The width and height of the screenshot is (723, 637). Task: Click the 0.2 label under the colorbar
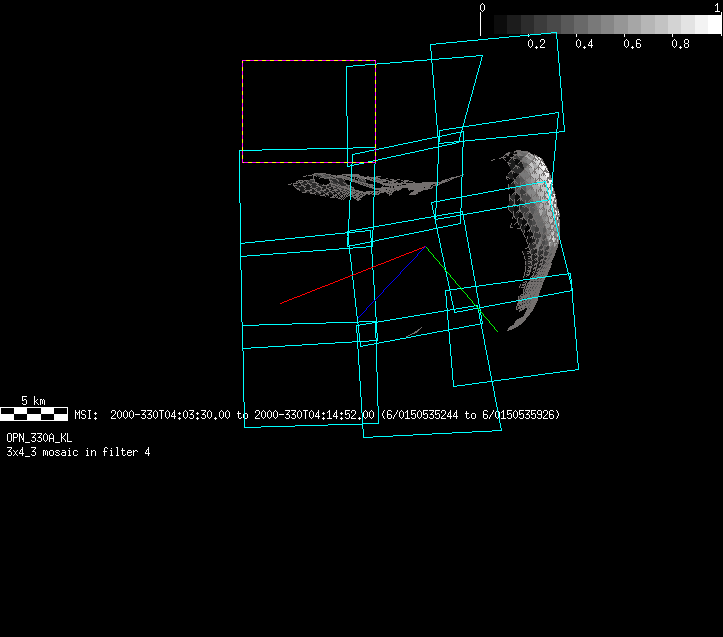[x=537, y=44]
